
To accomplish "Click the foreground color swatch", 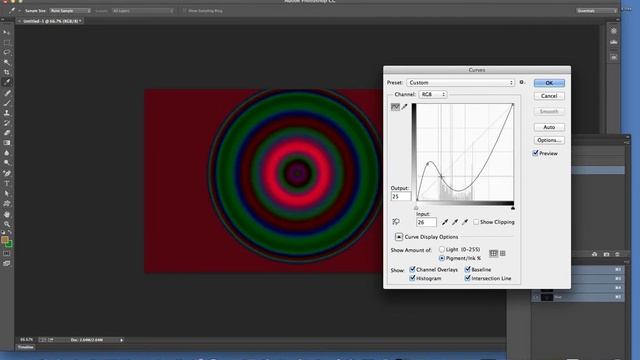I will 4,240.
